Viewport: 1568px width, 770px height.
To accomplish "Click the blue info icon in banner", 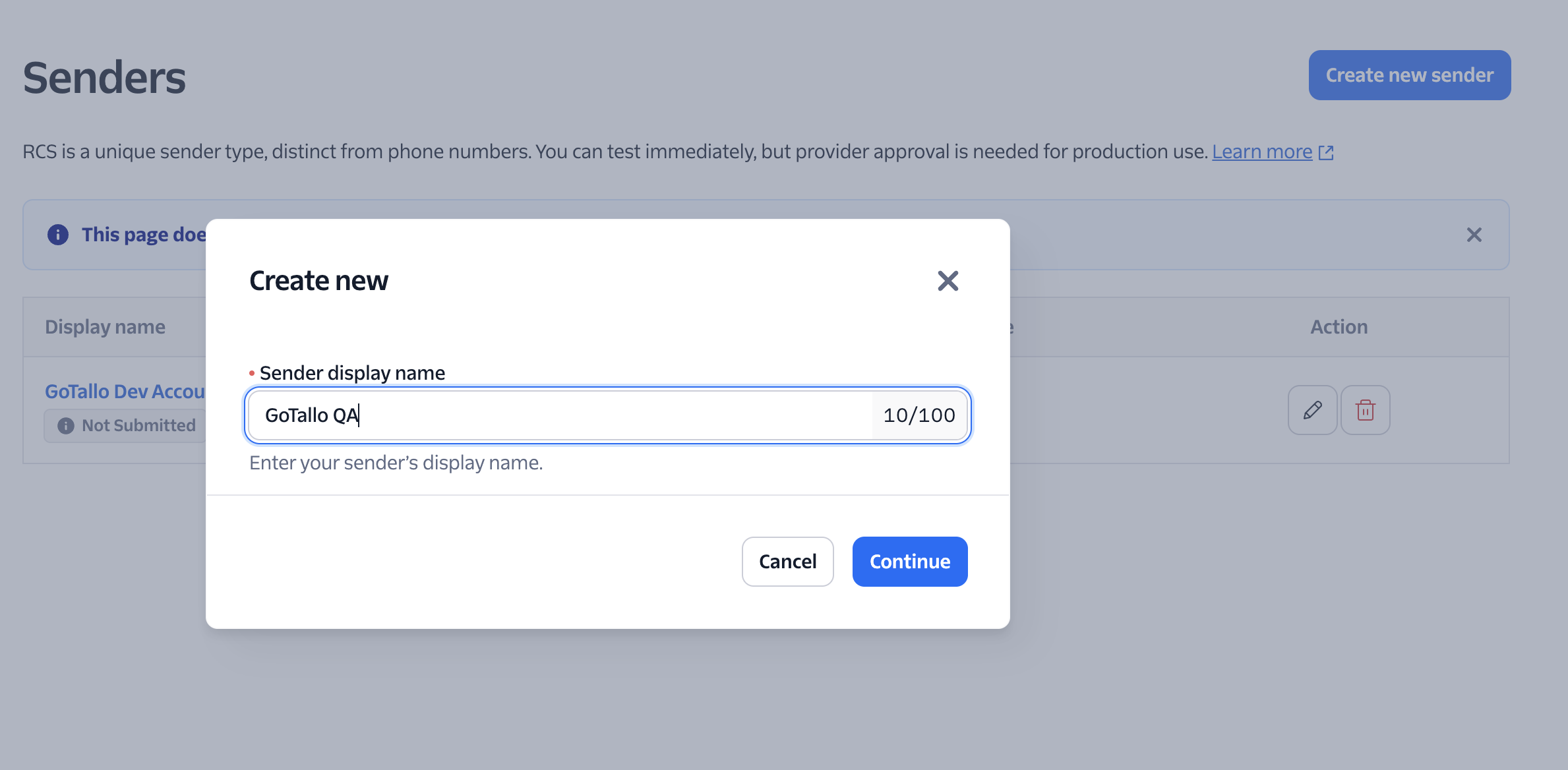I will click(58, 235).
